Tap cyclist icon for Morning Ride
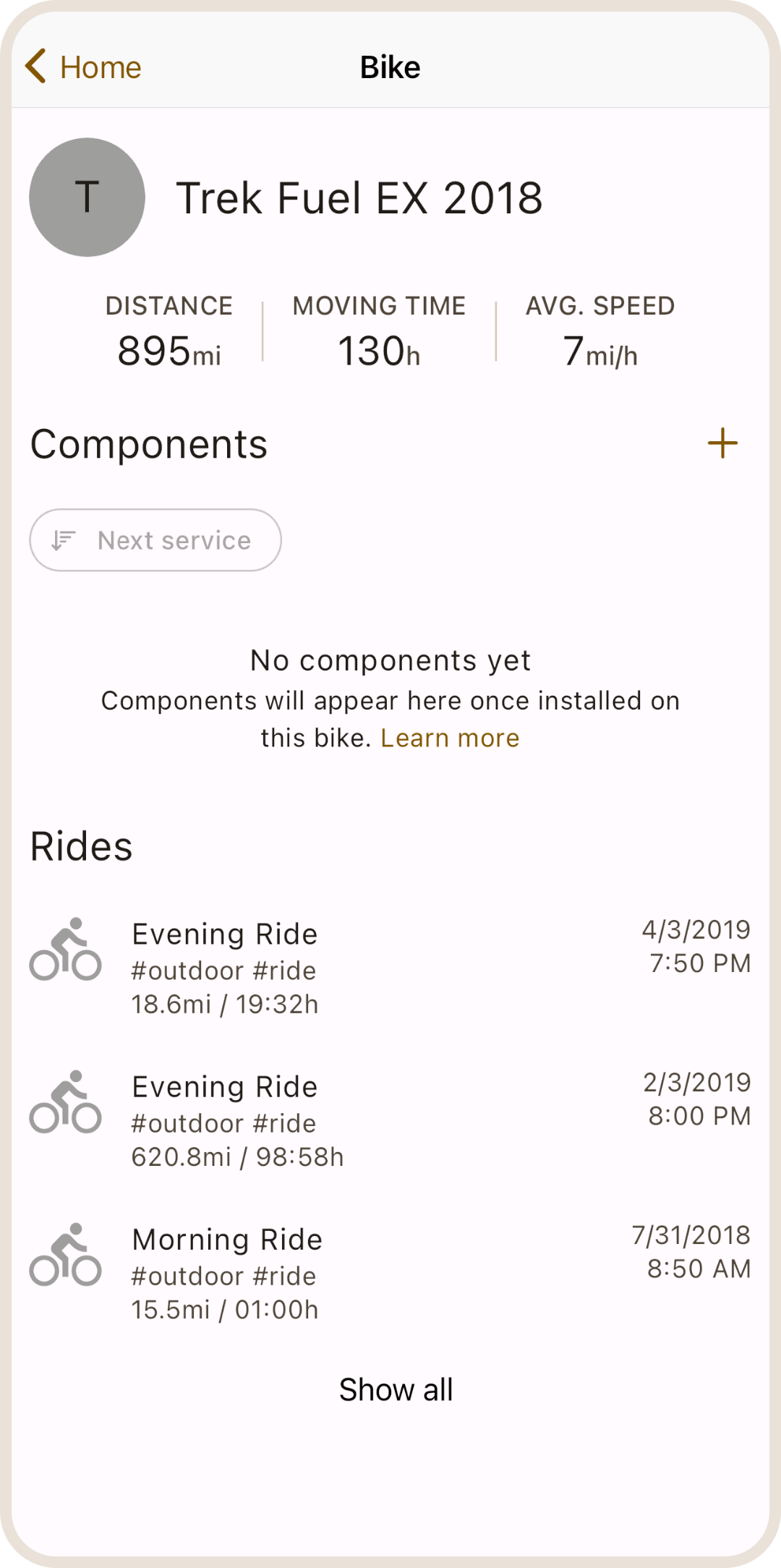The image size is (781, 1568). (x=65, y=1255)
